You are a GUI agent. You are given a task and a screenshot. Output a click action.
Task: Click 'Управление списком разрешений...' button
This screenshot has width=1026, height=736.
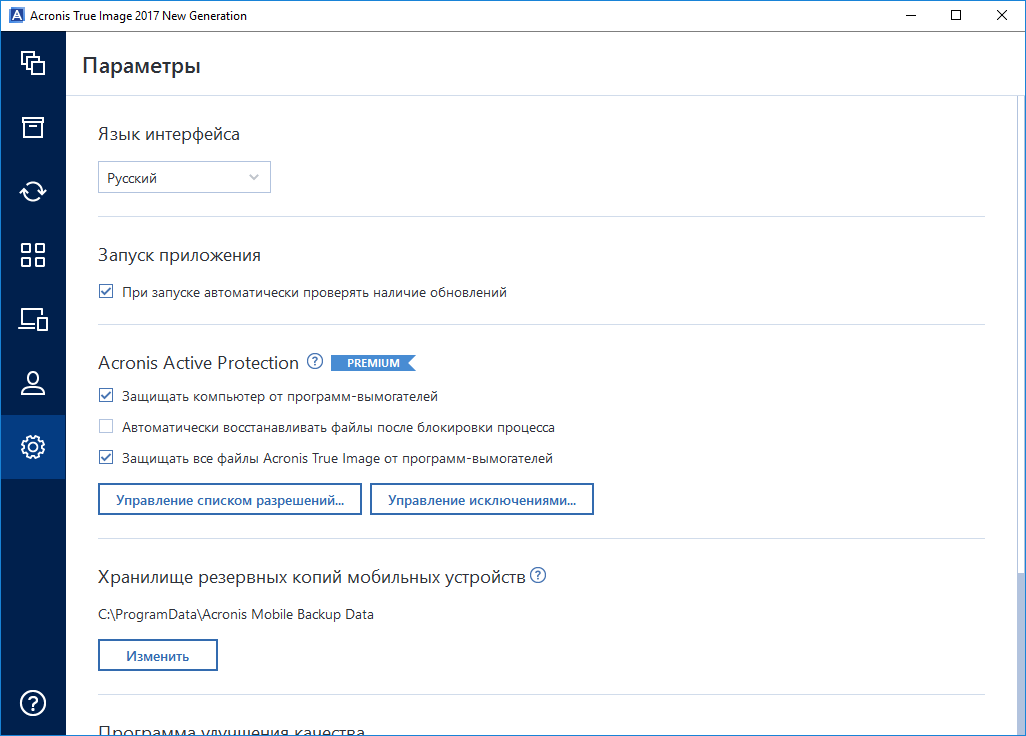[x=230, y=499]
